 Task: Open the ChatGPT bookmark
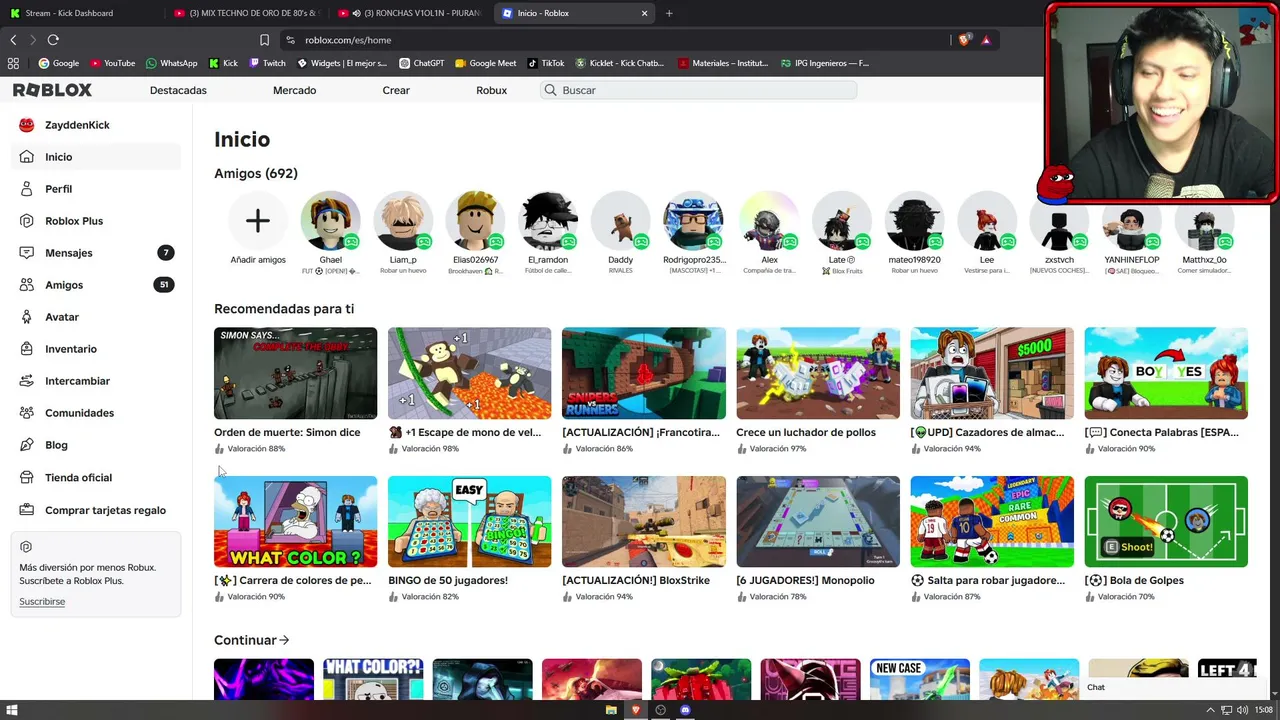(421, 63)
